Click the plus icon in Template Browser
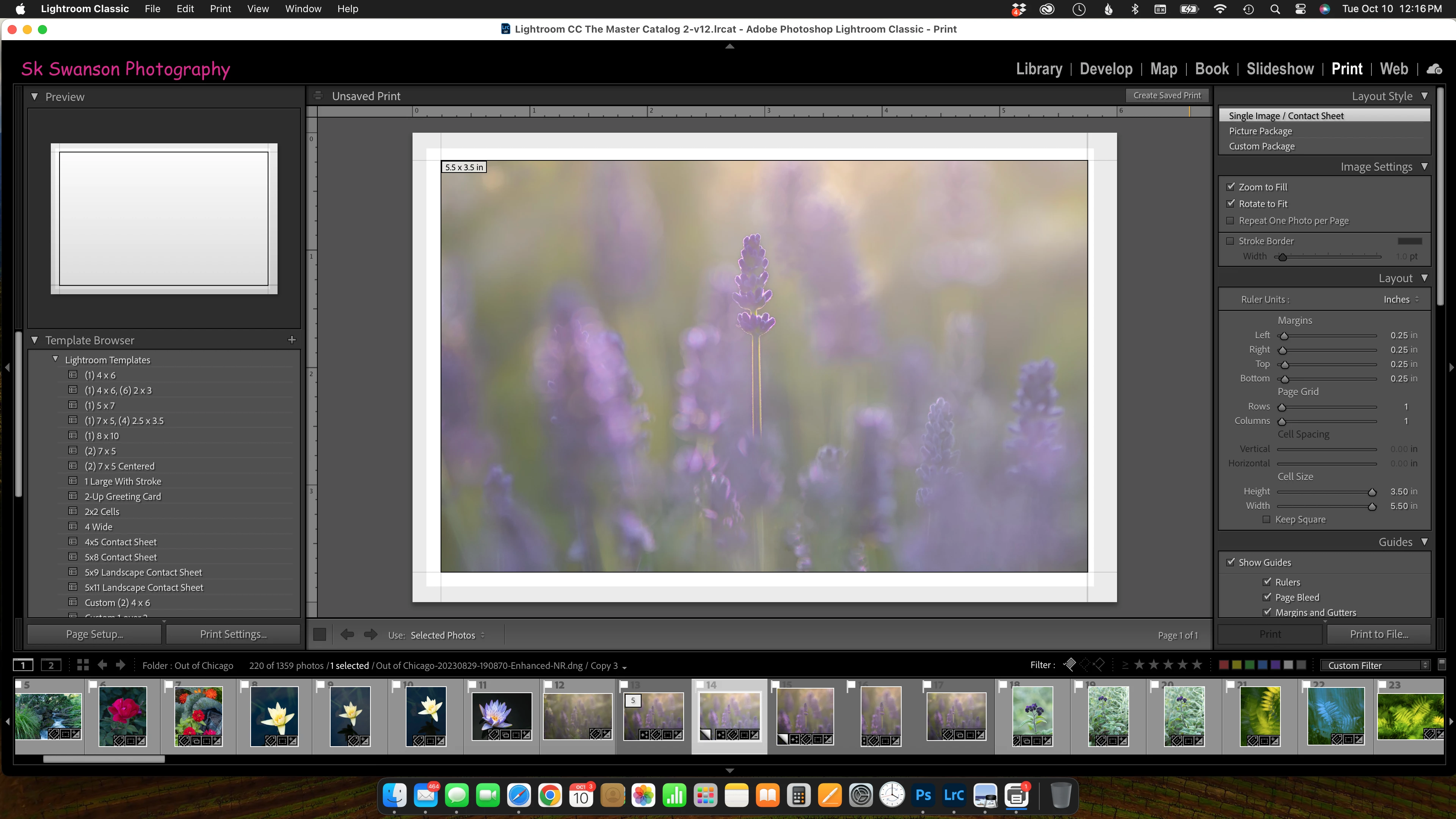 [292, 340]
